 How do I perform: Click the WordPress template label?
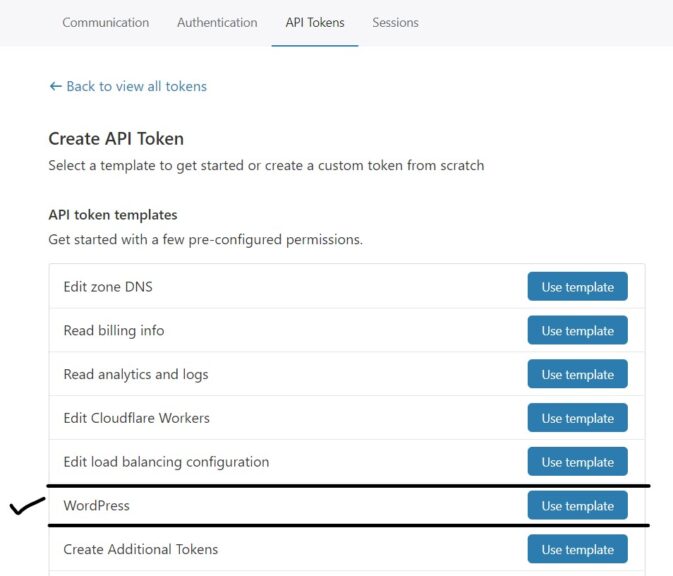click(x=96, y=505)
